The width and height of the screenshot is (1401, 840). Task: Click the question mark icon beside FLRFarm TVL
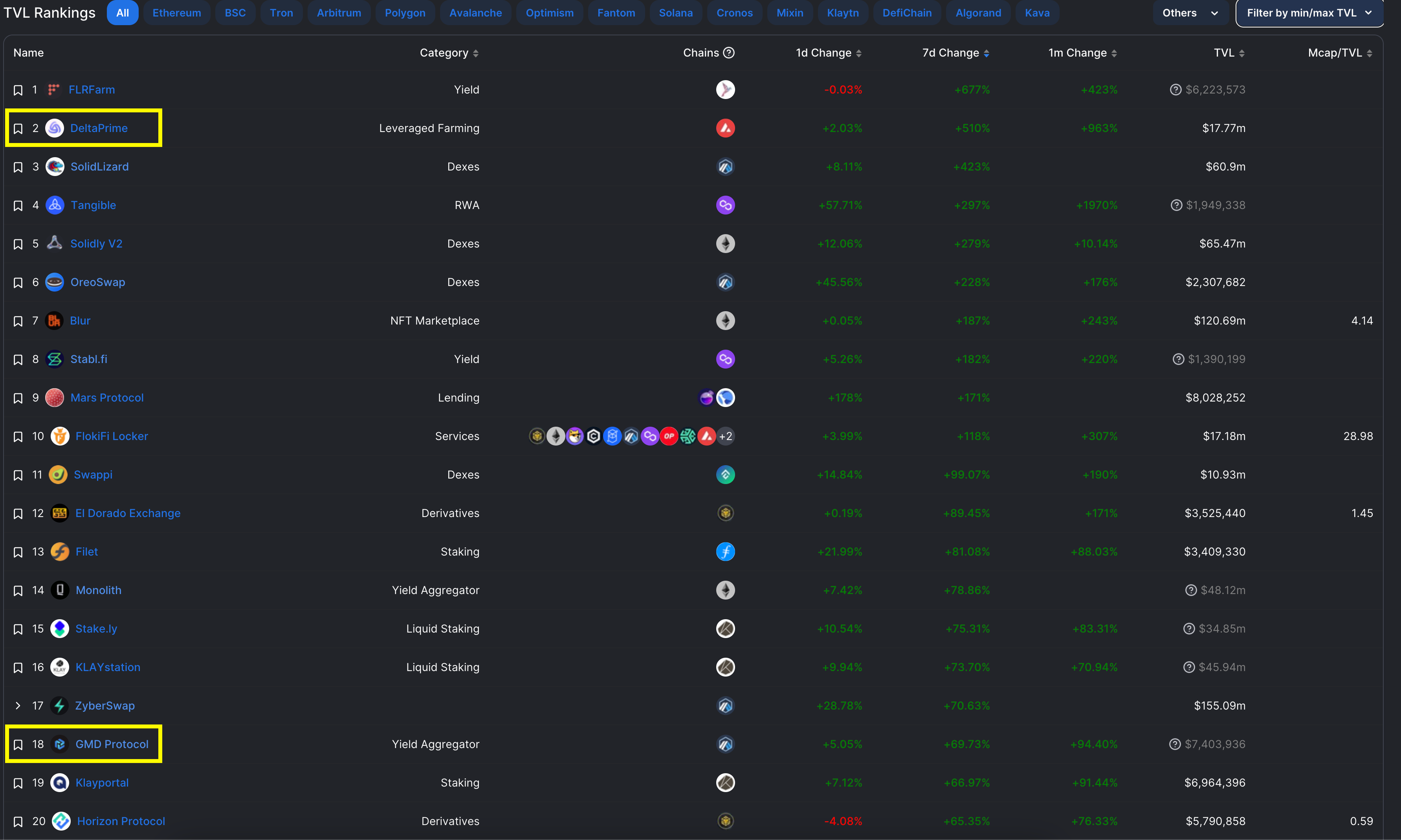coord(1175,90)
